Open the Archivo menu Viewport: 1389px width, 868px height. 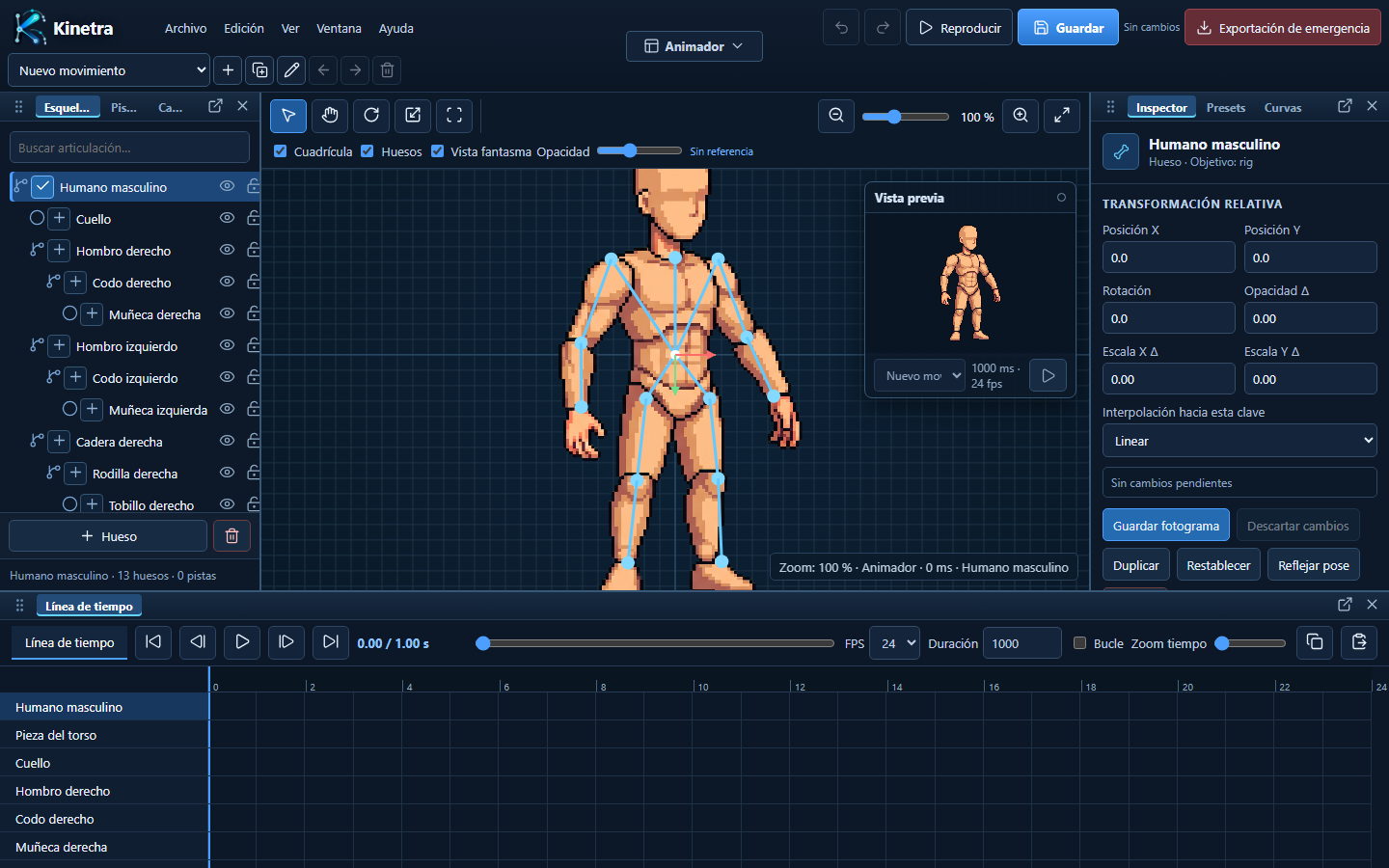tap(185, 28)
